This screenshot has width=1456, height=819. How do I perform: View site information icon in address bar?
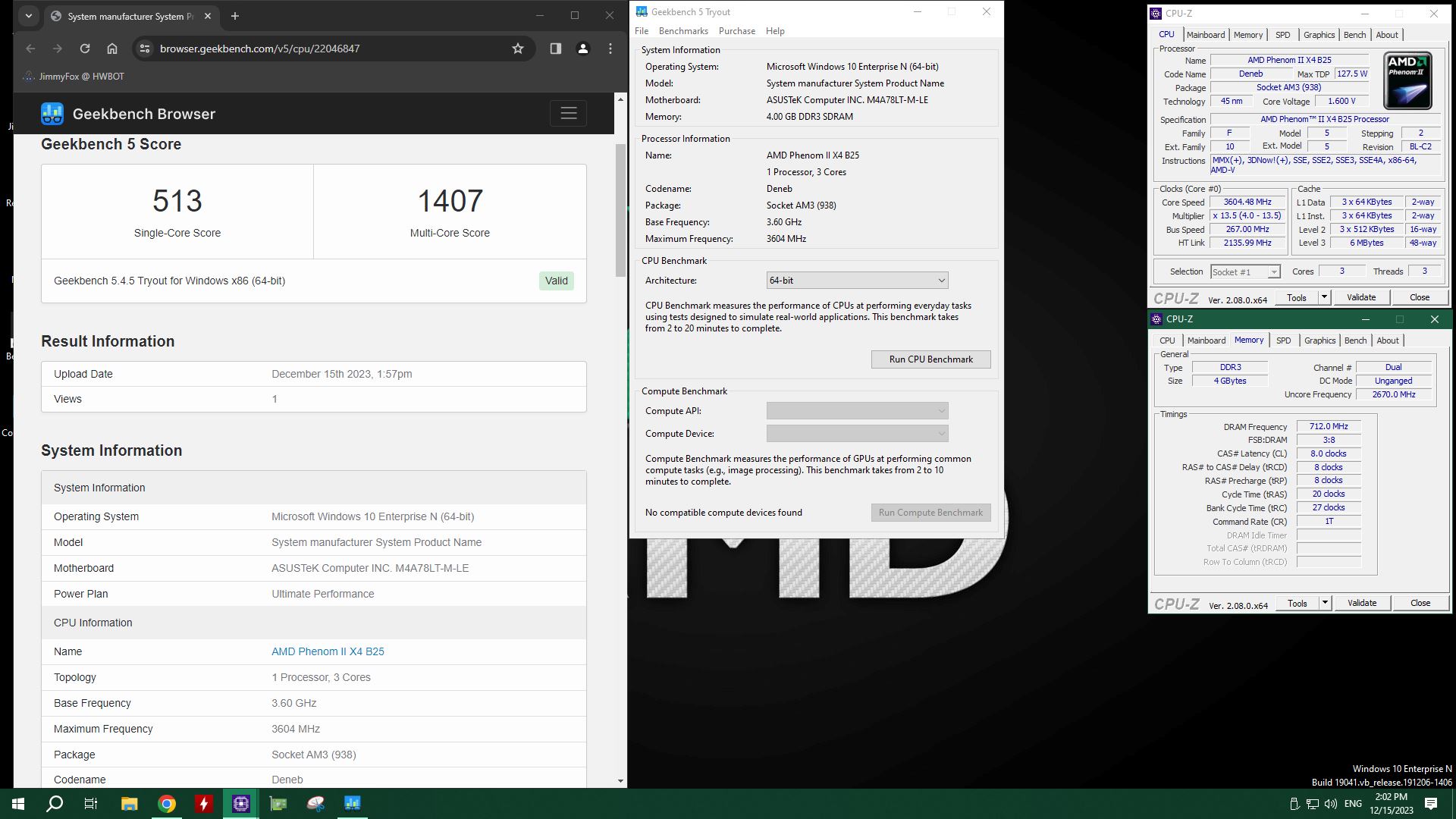(146, 49)
